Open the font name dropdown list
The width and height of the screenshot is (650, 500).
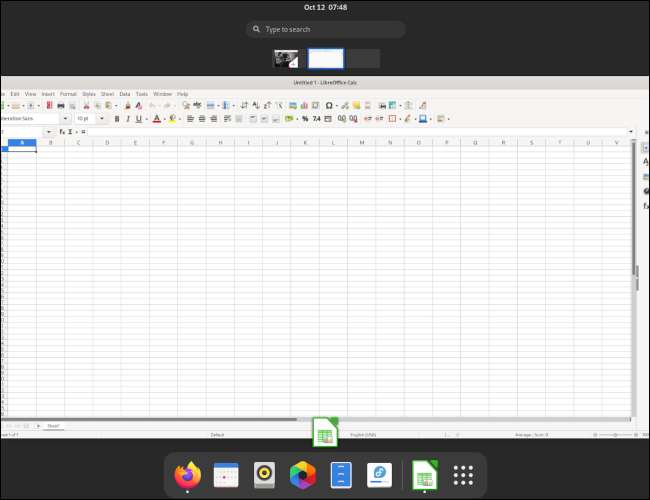click(65, 119)
